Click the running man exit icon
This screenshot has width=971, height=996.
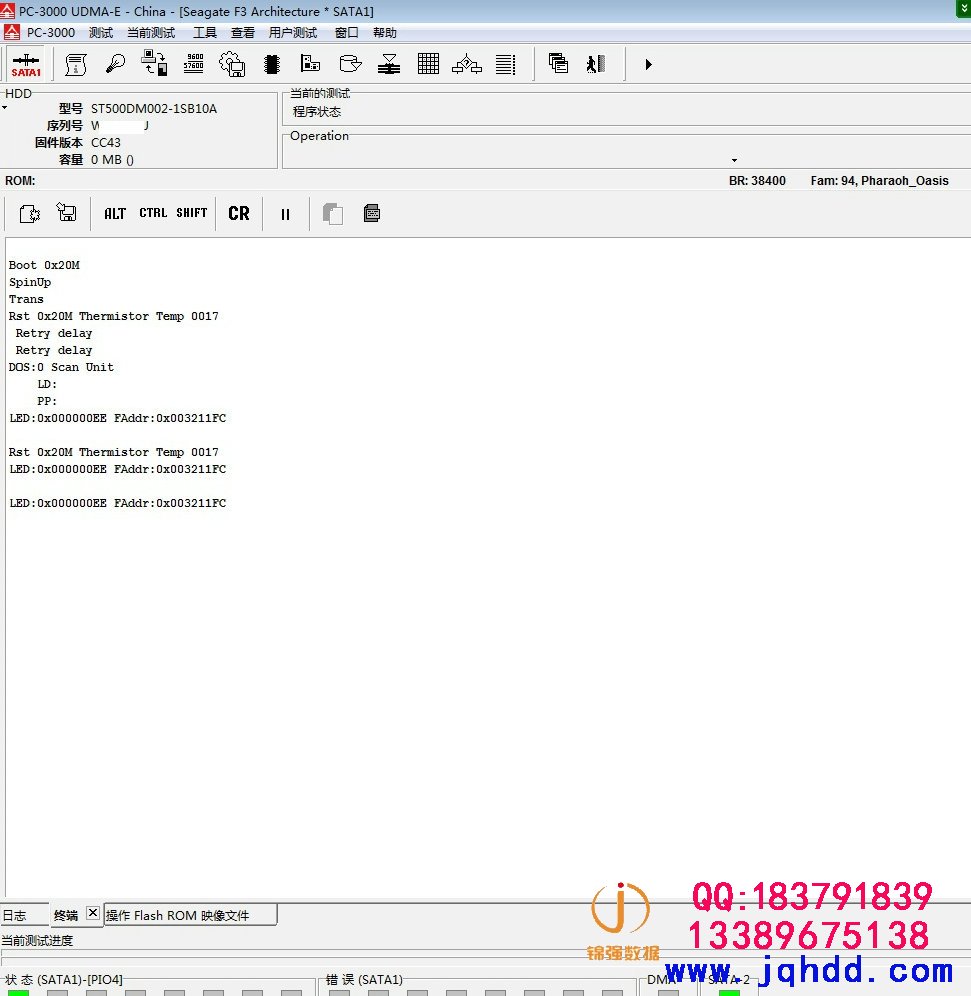(596, 64)
